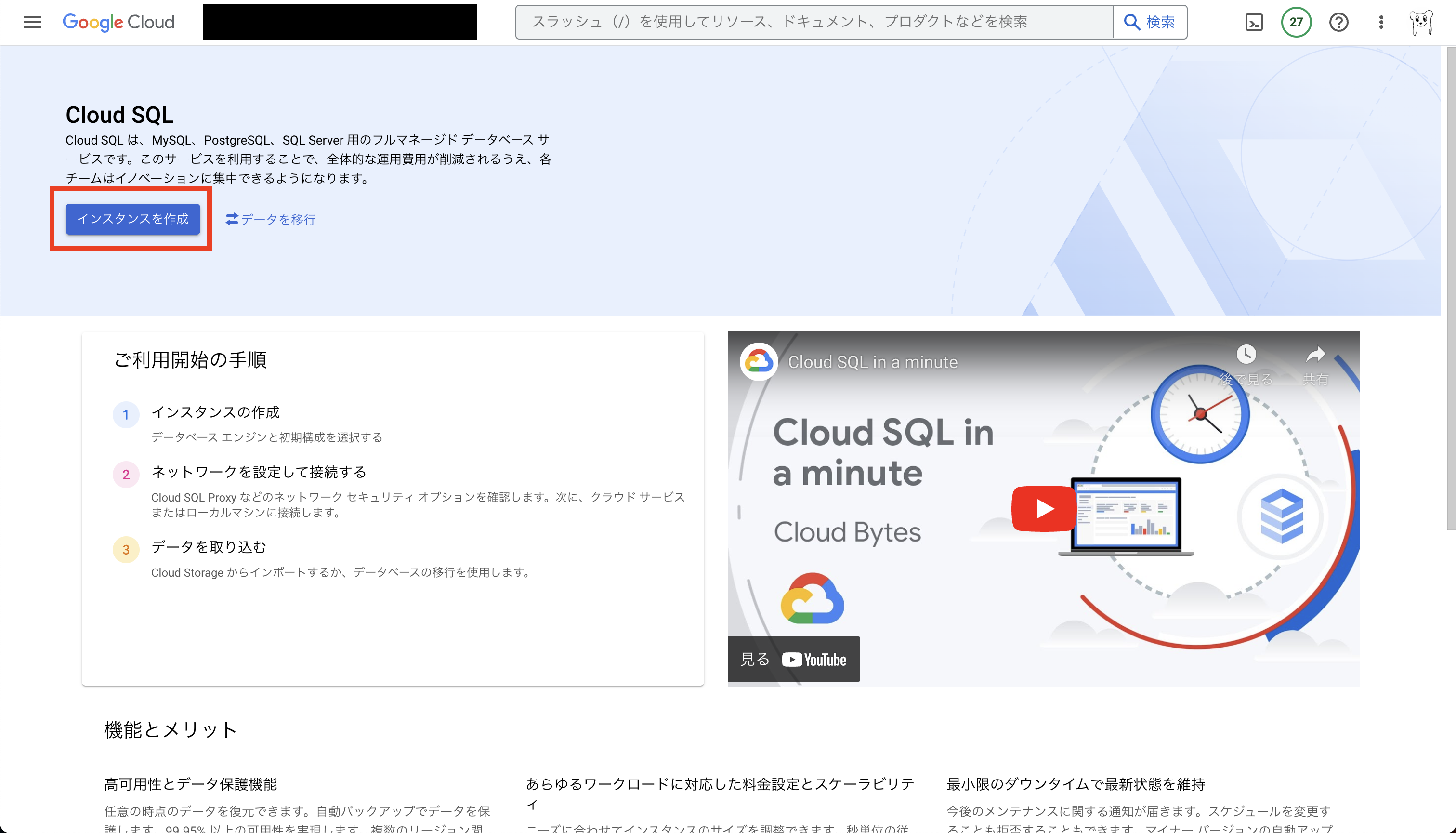This screenshot has width=1456, height=833.
Task: Play the Cloud SQL in a minute video
Action: pyautogui.click(x=1044, y=508)
